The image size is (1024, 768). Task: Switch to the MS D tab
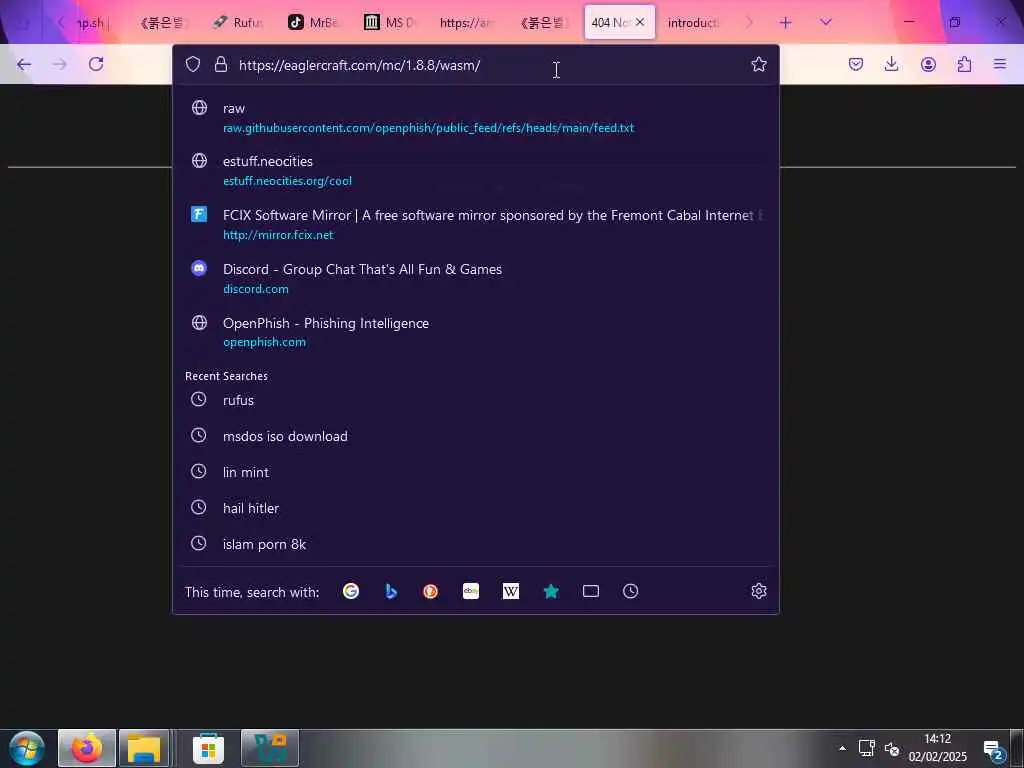pos(390,23)
